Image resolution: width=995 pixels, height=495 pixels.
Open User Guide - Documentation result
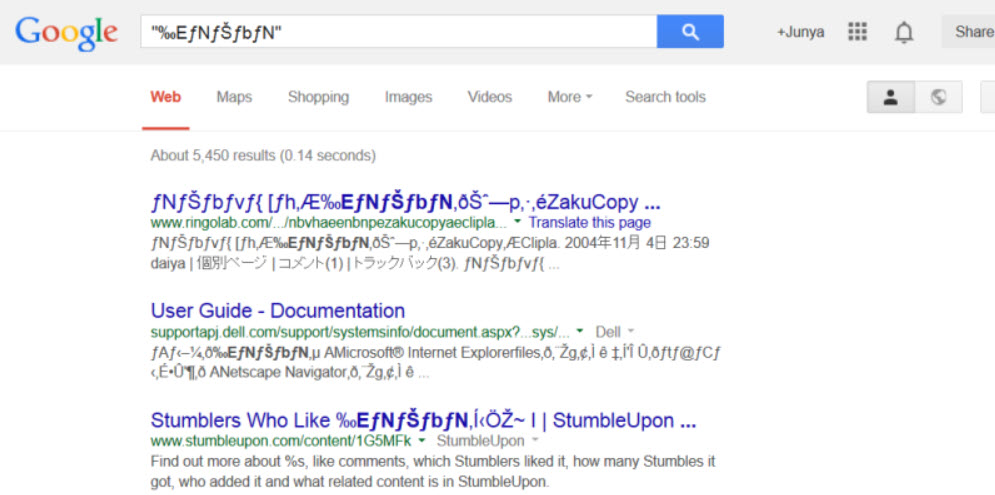pos(278,311)
